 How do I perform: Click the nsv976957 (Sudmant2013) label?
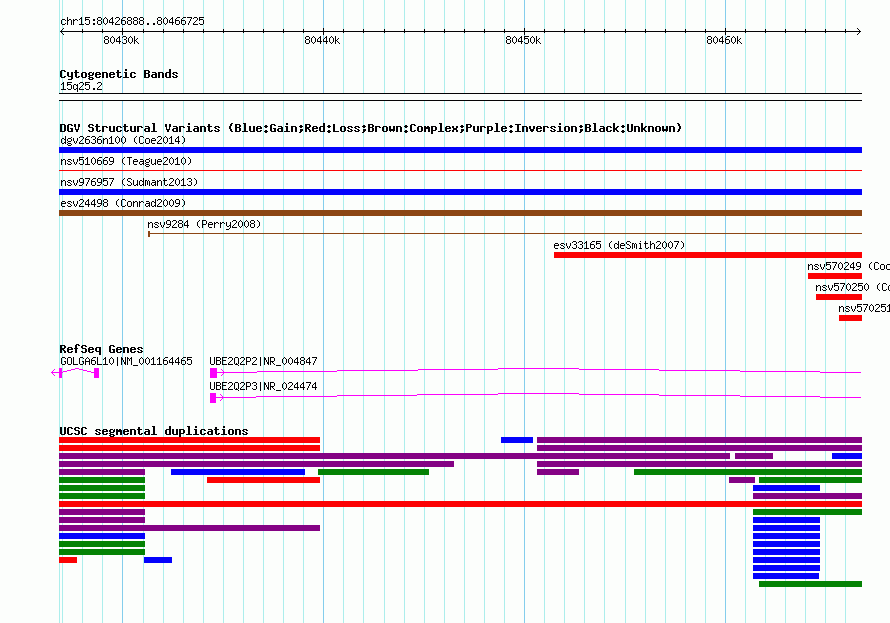(129, 182)
